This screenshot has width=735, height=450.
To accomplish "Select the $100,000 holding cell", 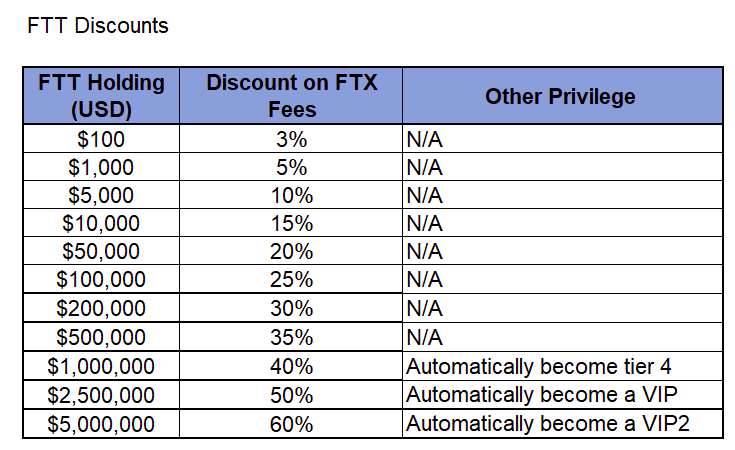I will [x=101, y=279].
